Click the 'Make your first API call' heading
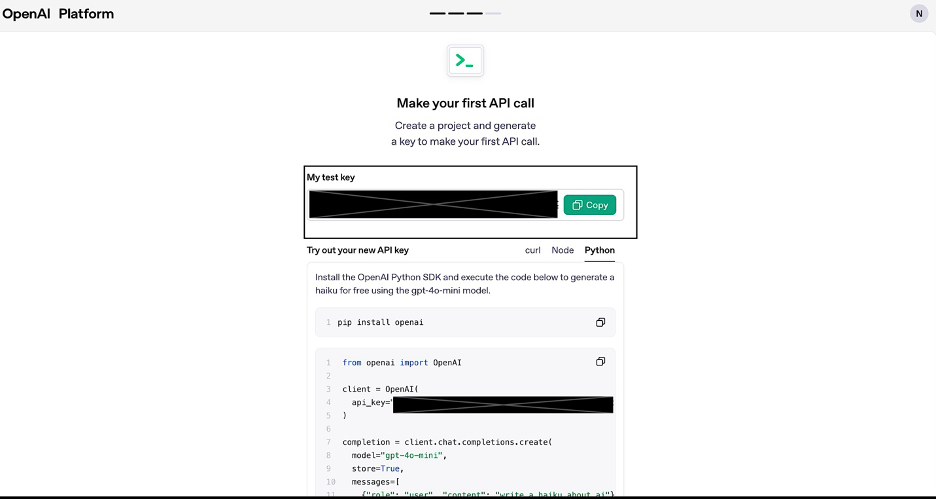Screen dimensions: 936x500 [466, 103]
